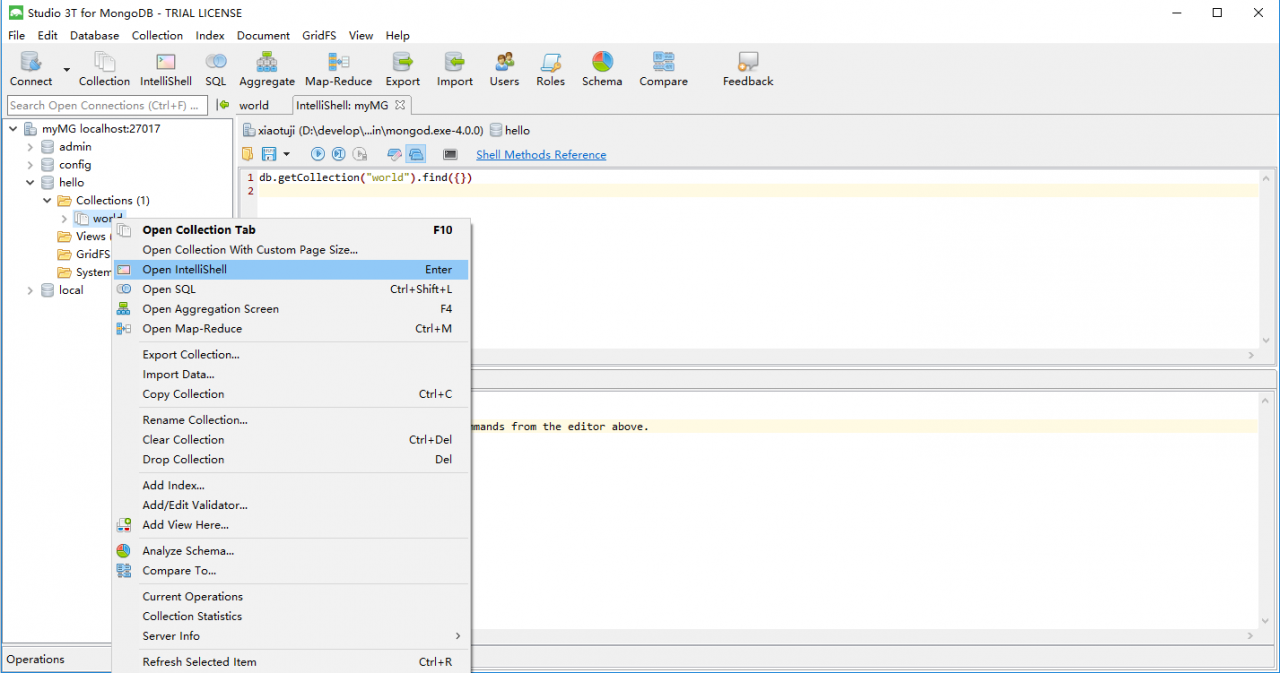Open the Schema analyzer icon
Image resolution: width=1280 pixels, height=673 pixels.
click(602, 68)
